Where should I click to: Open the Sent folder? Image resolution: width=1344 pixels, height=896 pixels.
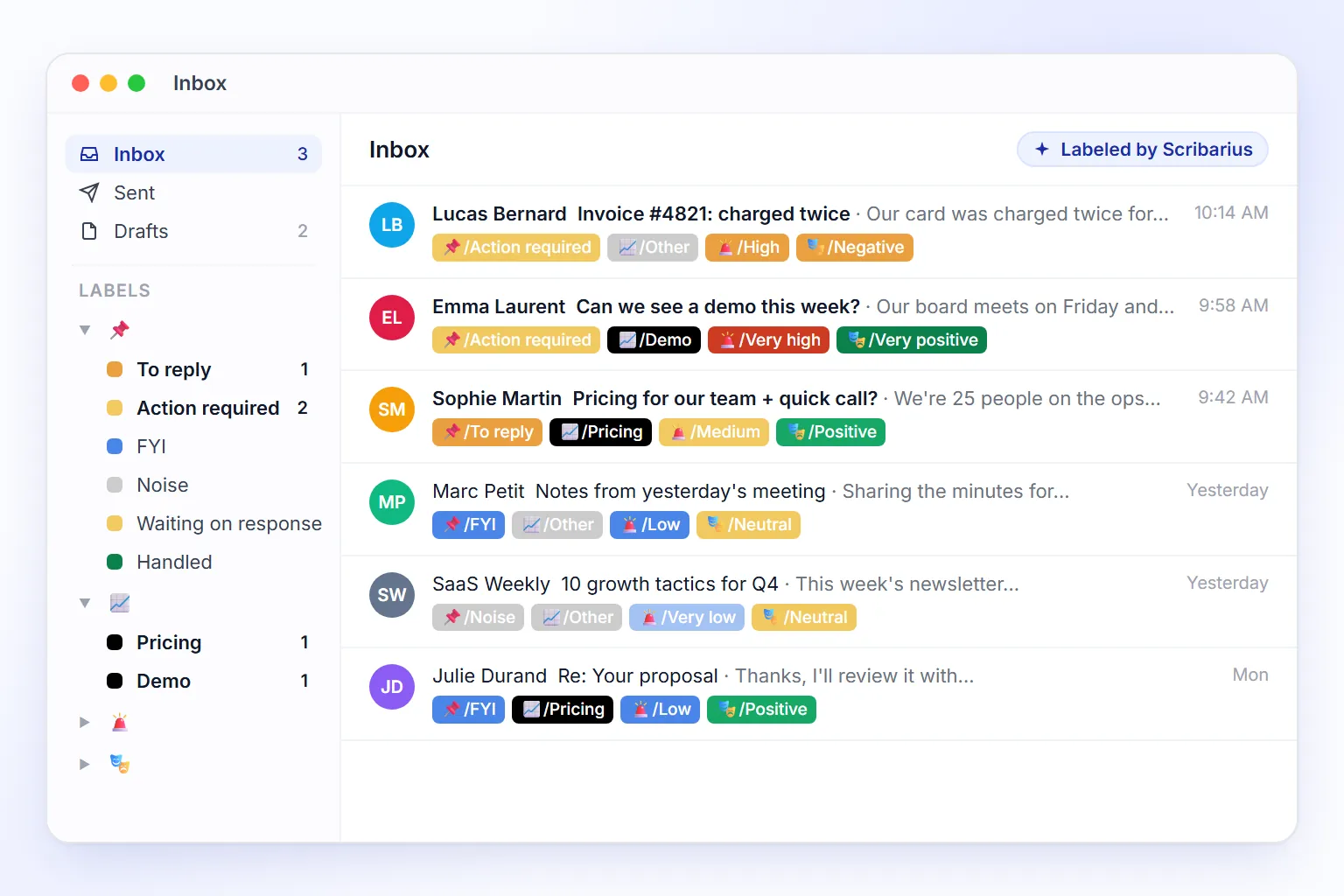click(193, 192)
